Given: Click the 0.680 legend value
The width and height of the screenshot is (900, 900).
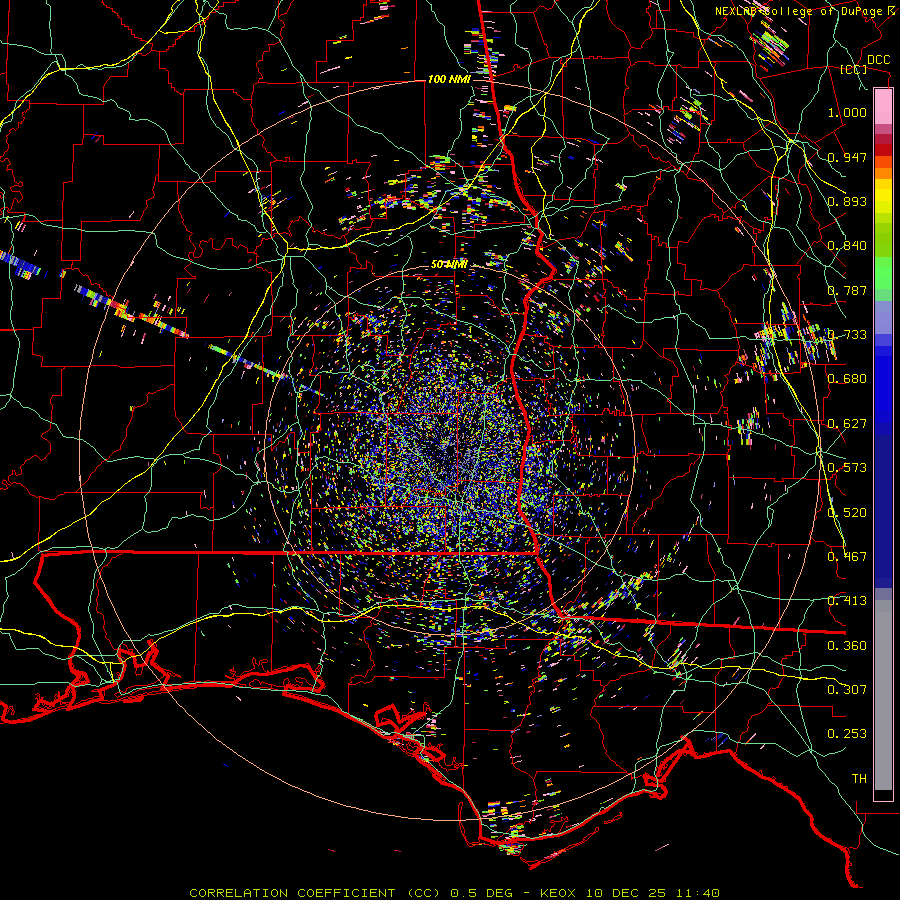Looking at the screenshot, I should (847, 379).
